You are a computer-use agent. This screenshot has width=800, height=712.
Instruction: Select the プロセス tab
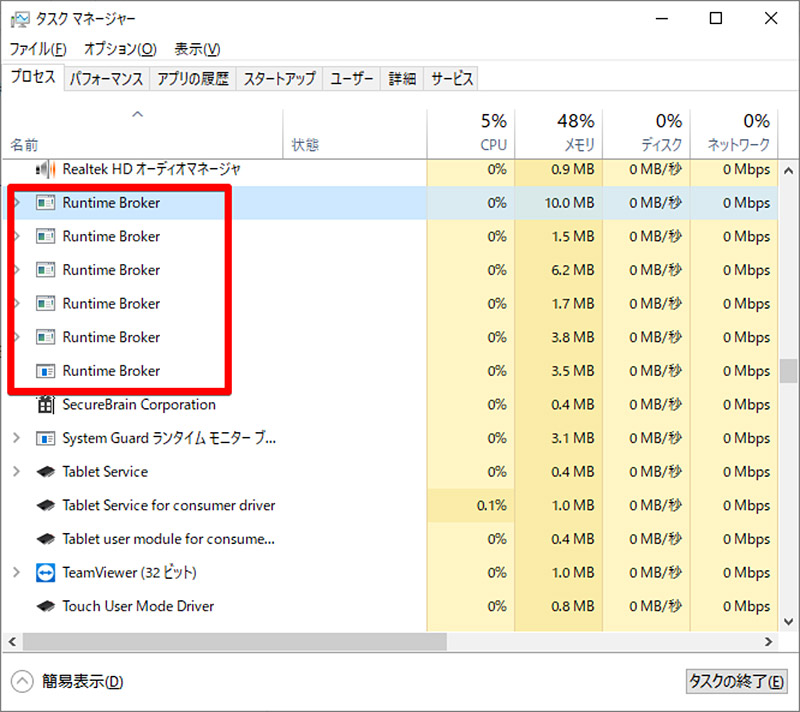coord(33,77)
